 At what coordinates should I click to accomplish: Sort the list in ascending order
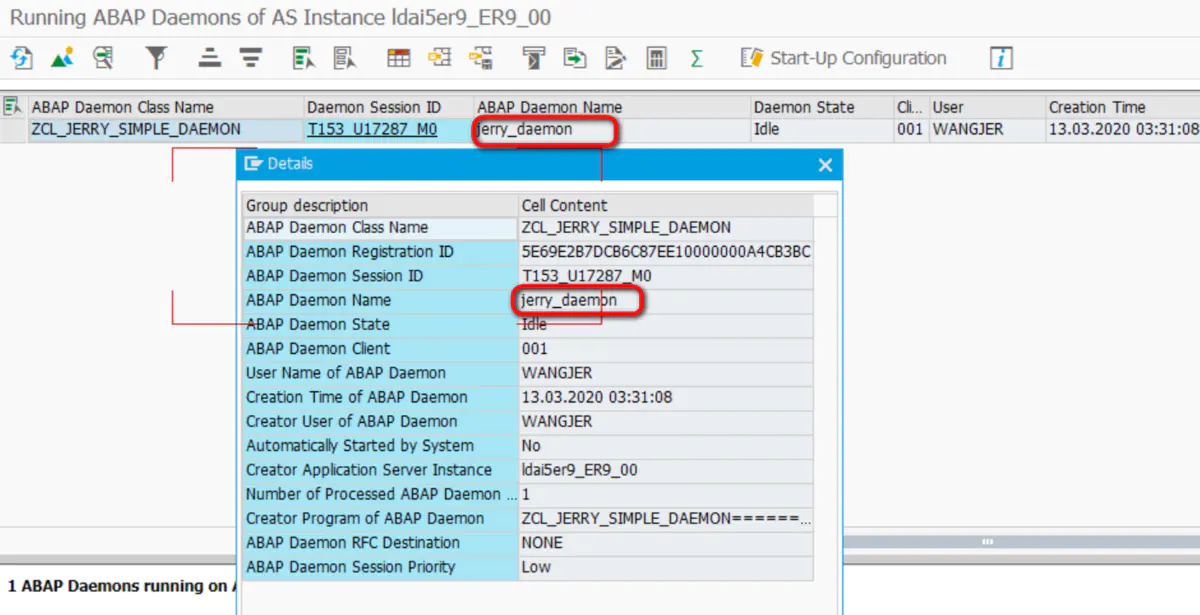pyautogui.click(x=209, y=58)
